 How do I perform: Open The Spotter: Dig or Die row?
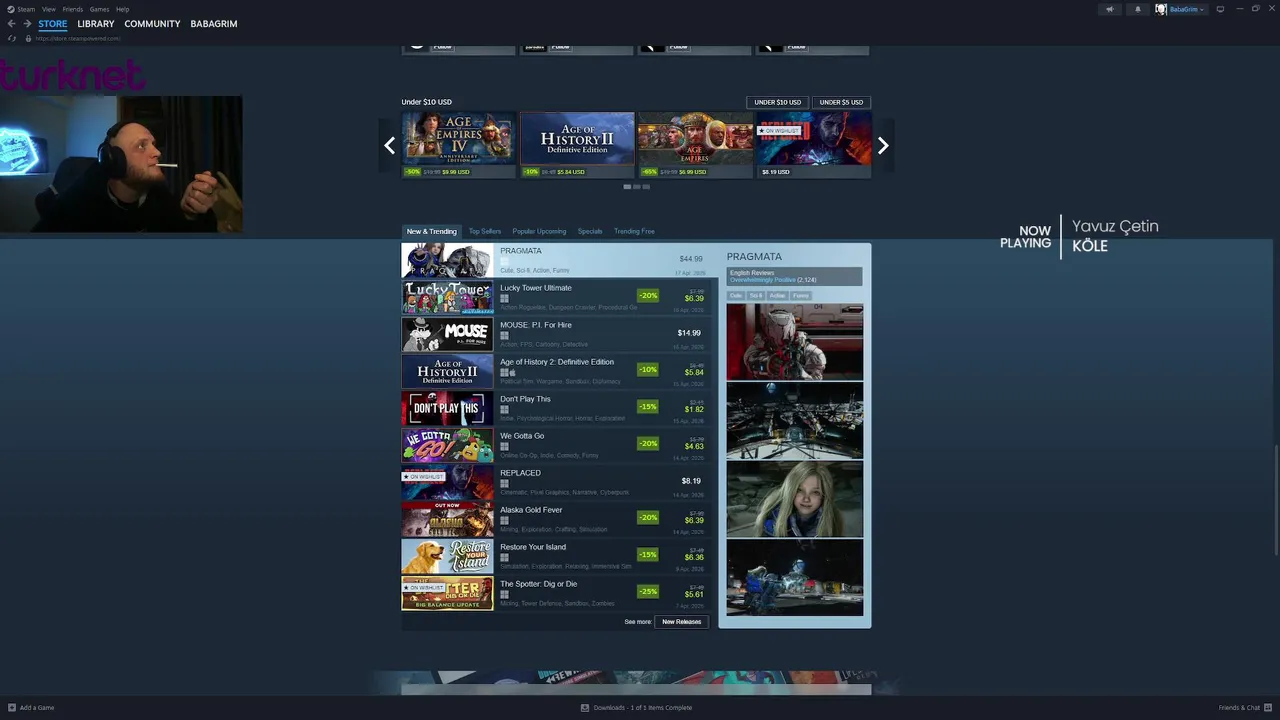coord(556,594)
